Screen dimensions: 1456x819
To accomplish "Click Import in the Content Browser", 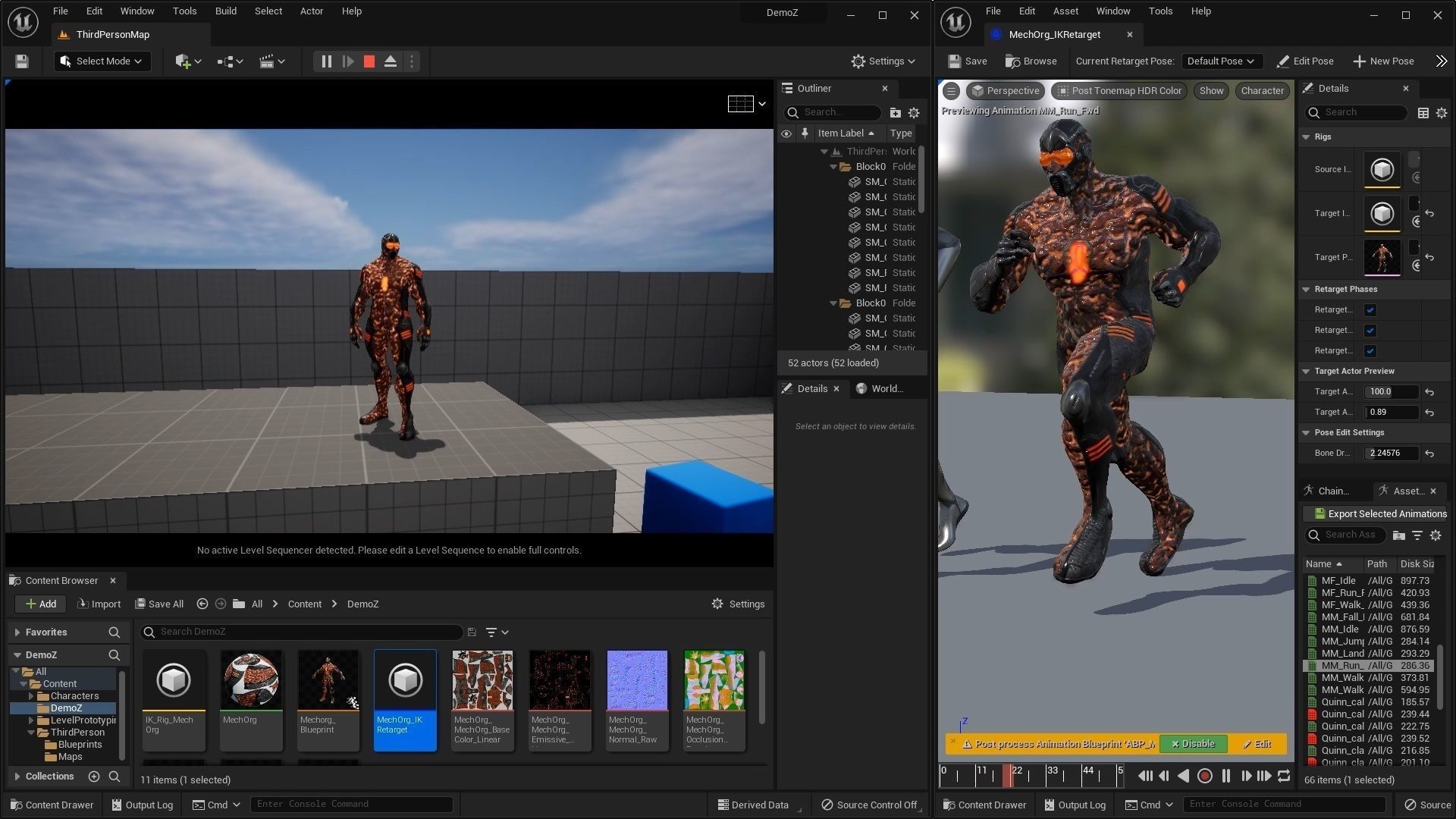I will point(99,604).
